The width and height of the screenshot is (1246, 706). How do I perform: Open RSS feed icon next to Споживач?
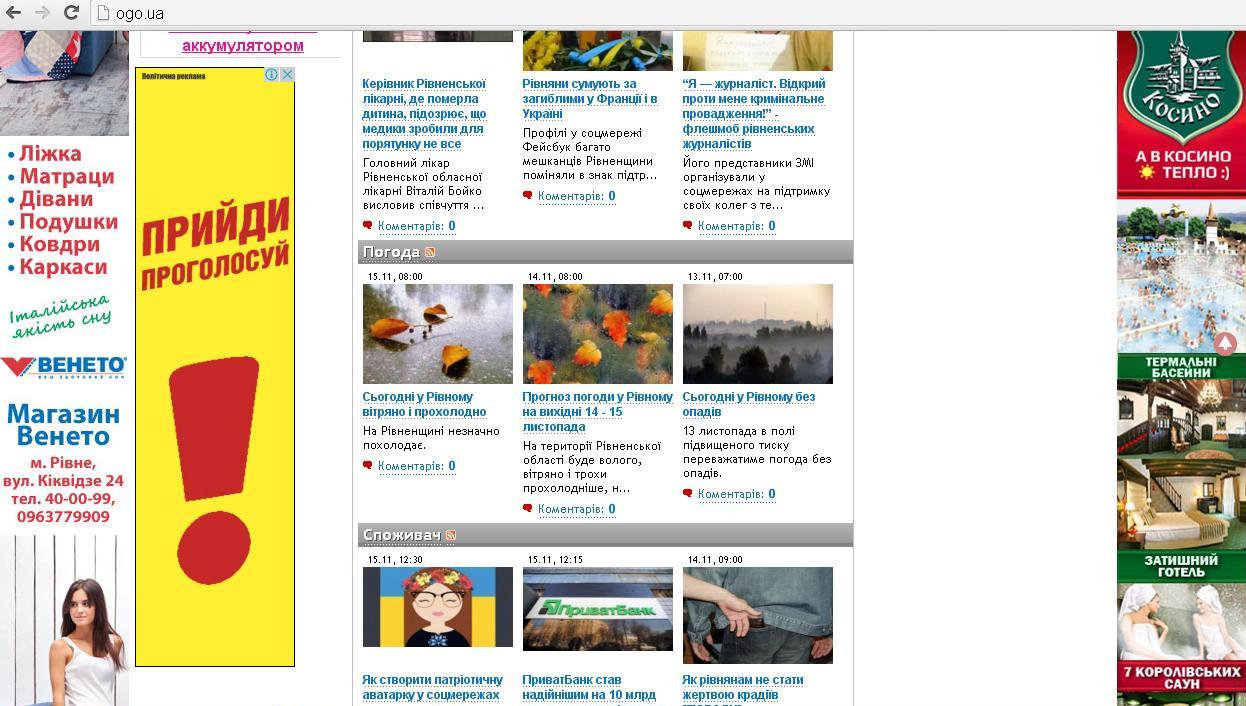click(451, 536)
